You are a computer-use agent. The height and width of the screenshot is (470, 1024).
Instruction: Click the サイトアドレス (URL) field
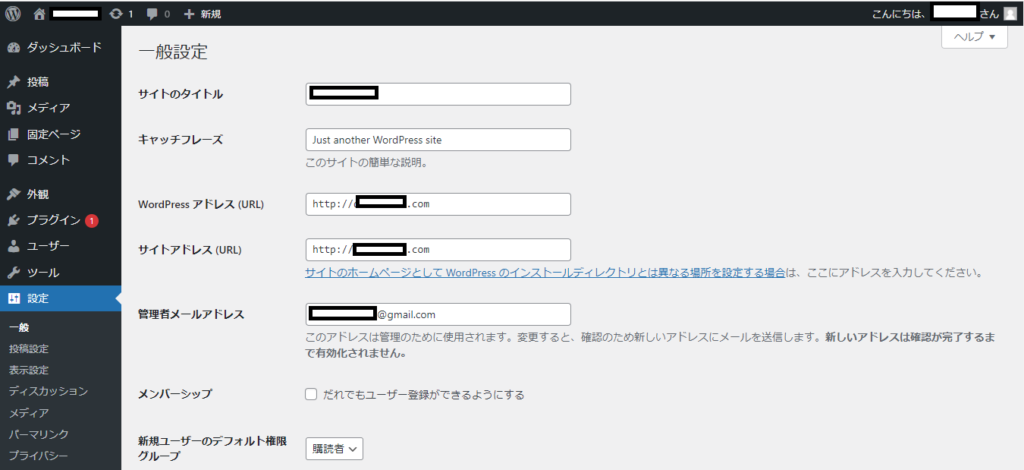coord(438,249)
